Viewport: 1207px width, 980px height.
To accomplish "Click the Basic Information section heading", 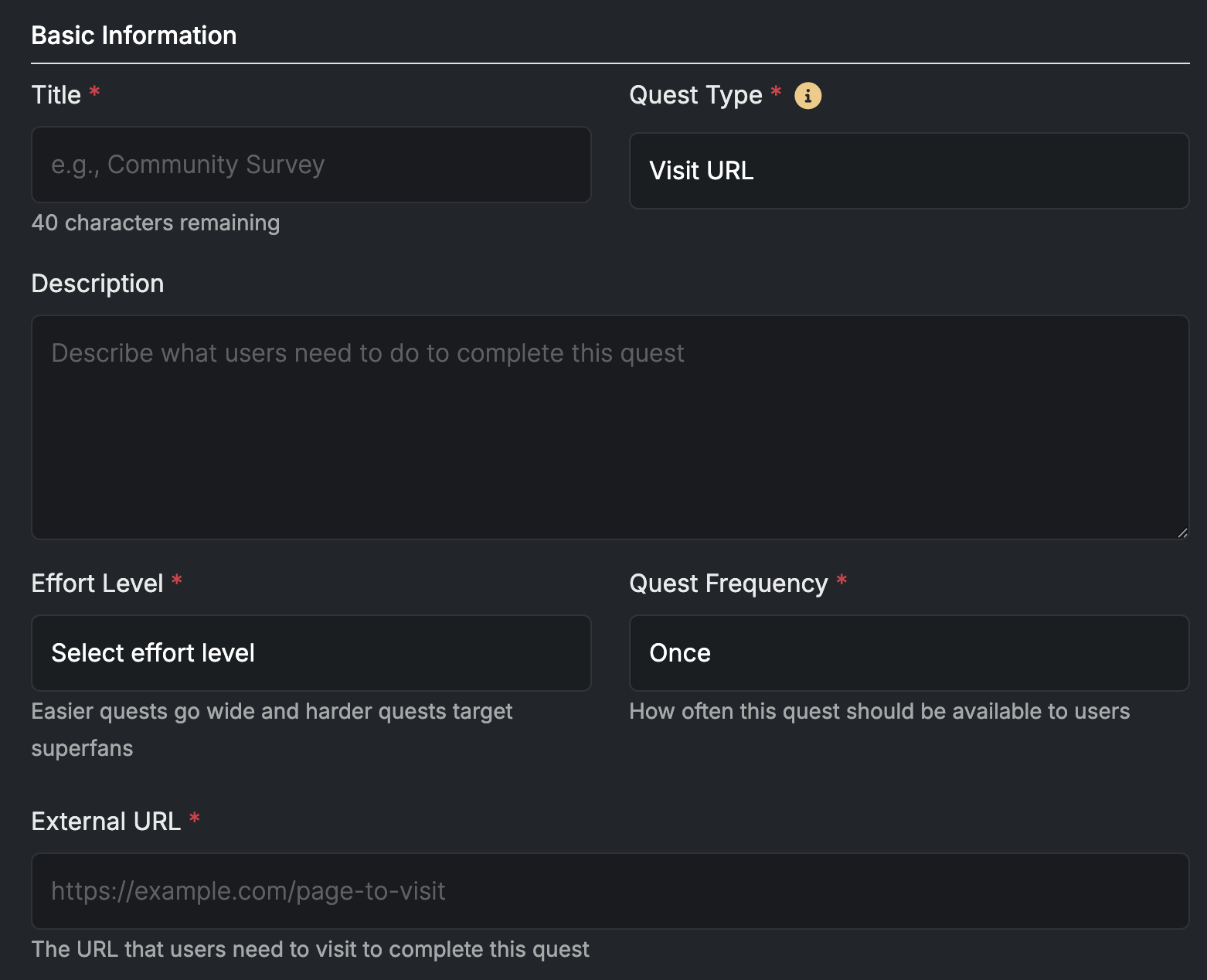I will click(x=134, y=36).
